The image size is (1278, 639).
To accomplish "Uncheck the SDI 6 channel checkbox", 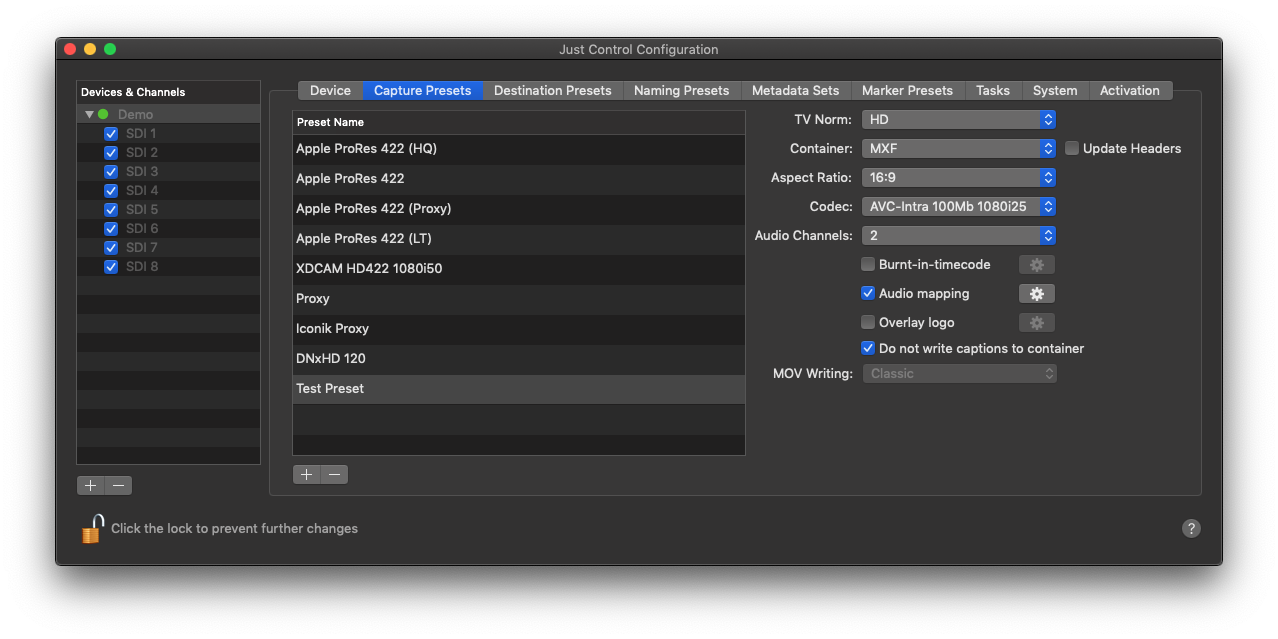I will coord(111,229).
